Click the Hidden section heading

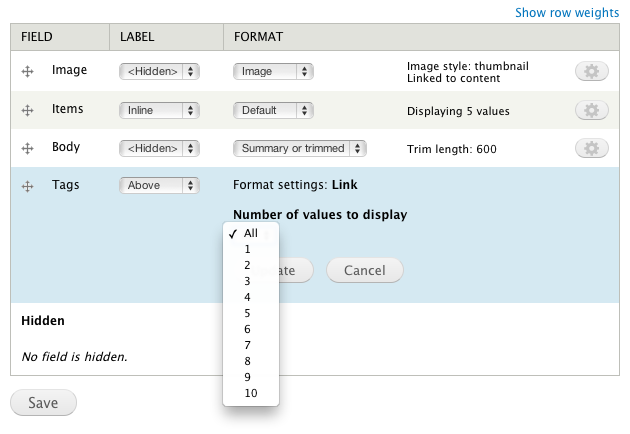coord(43,321)
